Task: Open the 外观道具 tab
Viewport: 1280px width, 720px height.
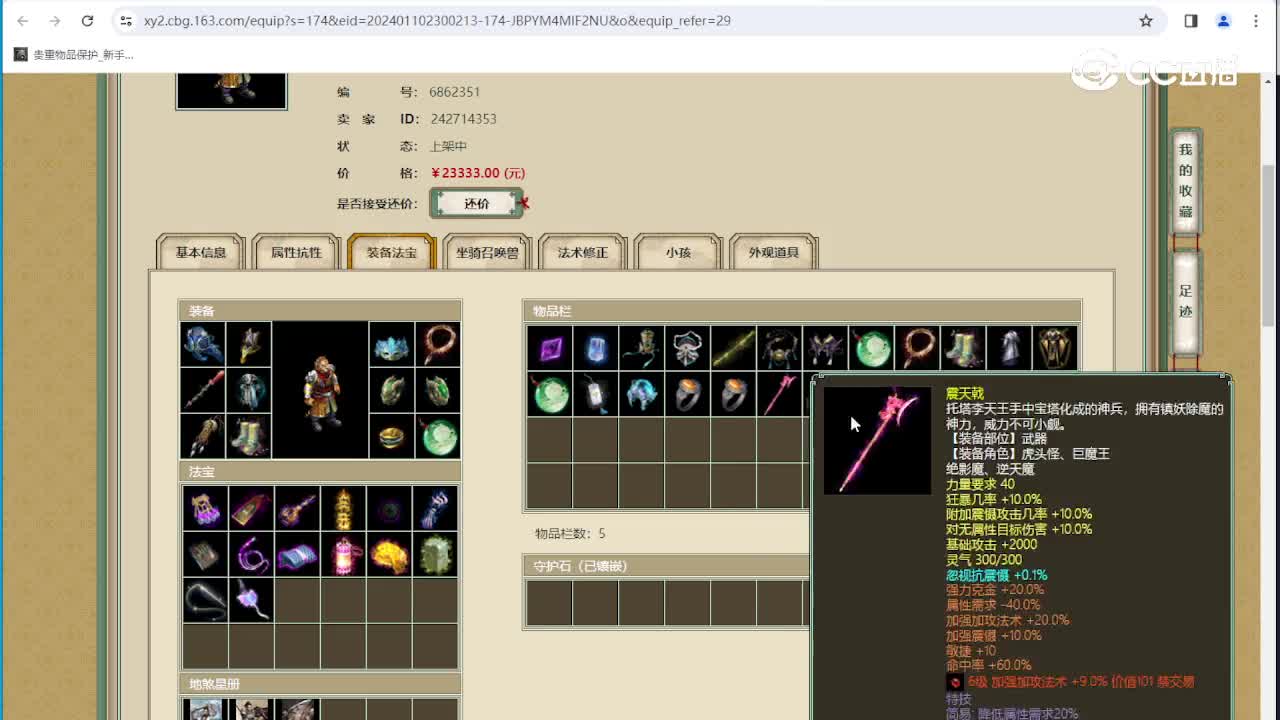Action: pos(774,252)
